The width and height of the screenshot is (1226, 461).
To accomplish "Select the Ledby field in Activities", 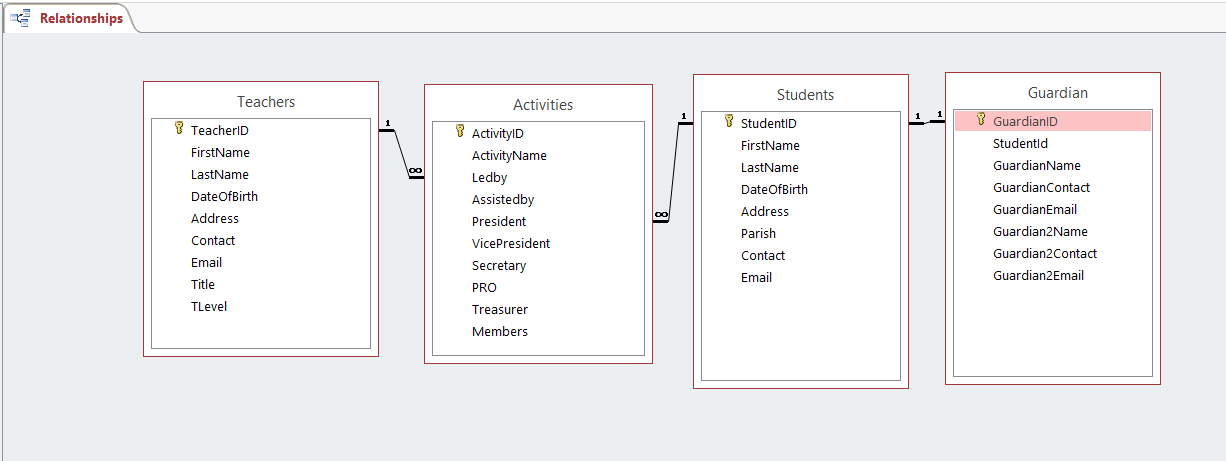I will click(x=489, y=177).
